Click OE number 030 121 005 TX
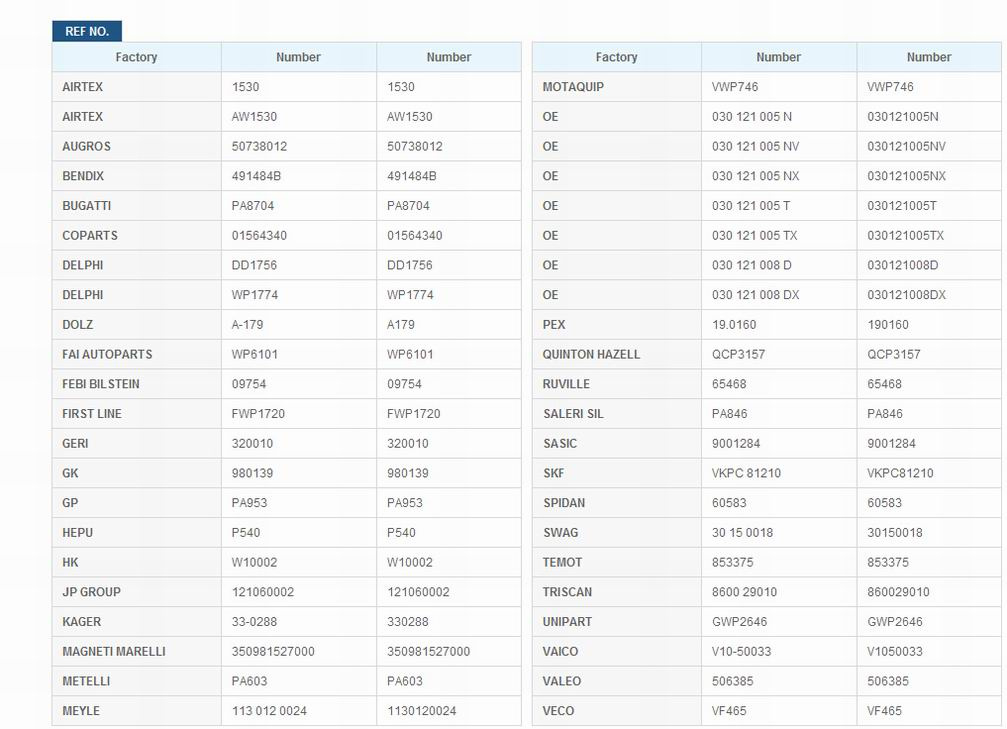This screenshot has height=729, width=1007. click(754, 236)
